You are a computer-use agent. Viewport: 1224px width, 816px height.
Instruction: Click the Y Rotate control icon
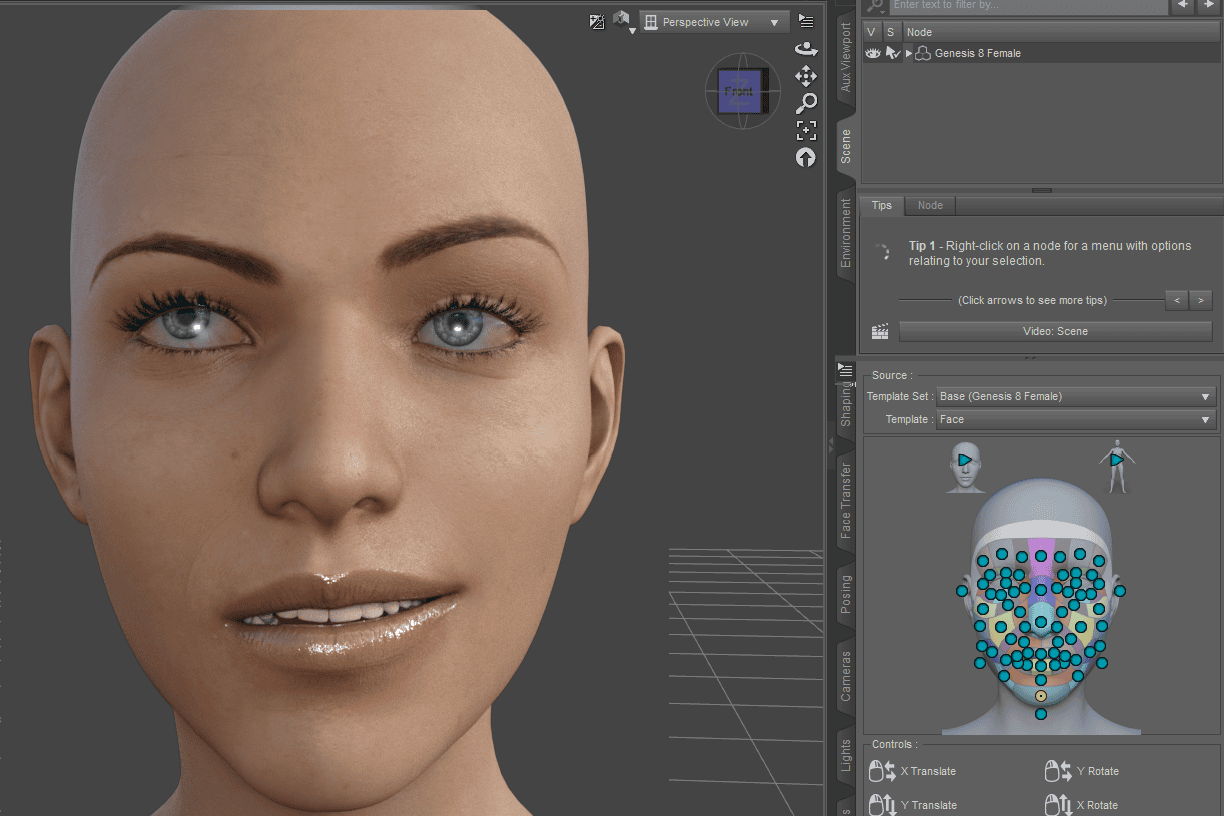1055,771
